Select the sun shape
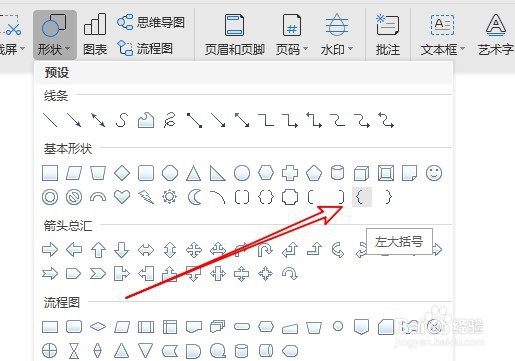 (170, 197)
